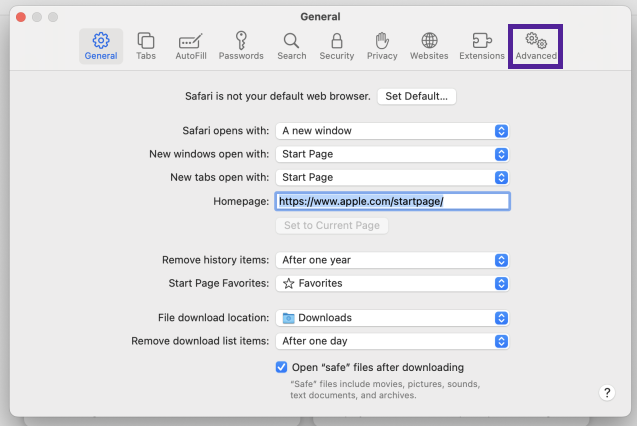
Task: Expand New tabs open with menu
Action: (392, 177)
